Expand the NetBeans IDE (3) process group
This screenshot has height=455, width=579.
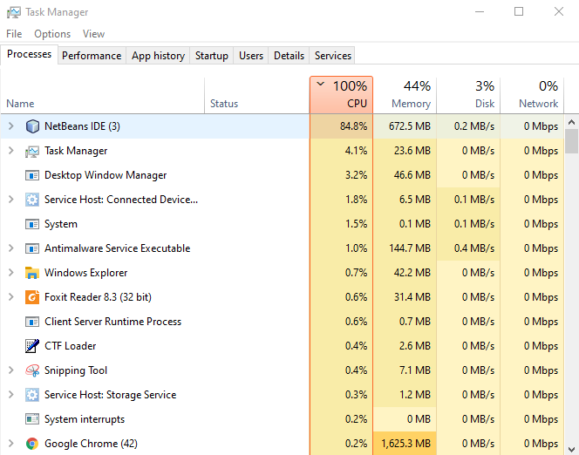point(11,126)
